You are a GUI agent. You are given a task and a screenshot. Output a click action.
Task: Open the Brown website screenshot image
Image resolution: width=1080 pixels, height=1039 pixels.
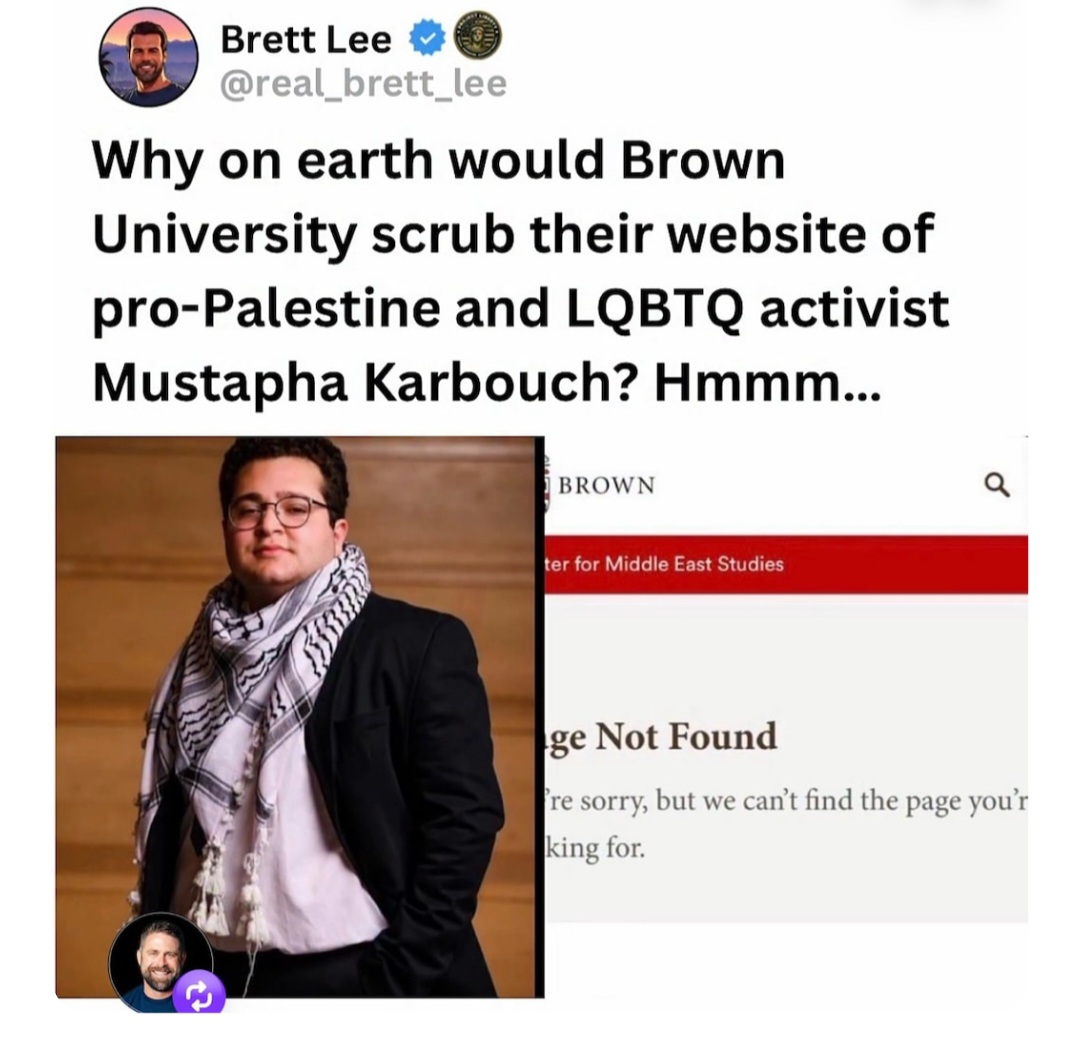click(x=787, y=679)
